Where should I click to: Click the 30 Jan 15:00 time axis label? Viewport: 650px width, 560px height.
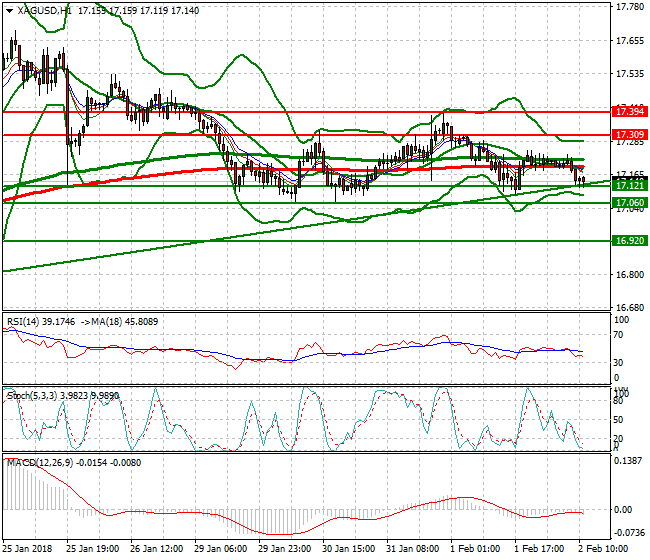[x=349, y=549]
